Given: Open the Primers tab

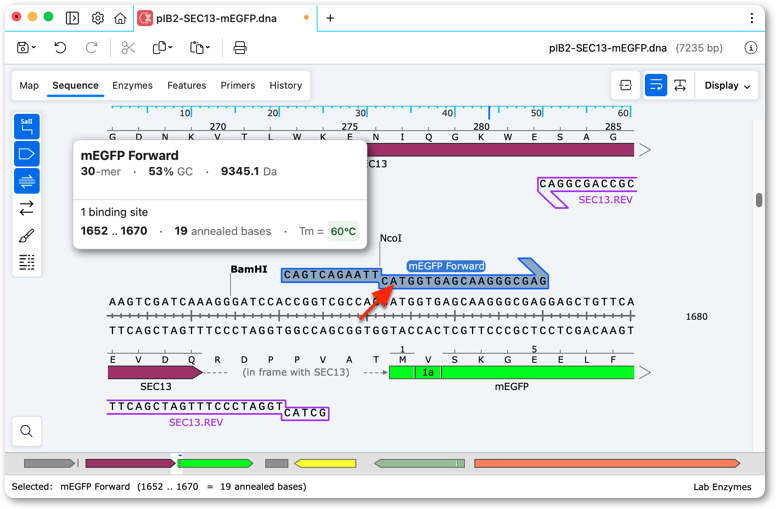Looking at the screenshot, I should pyautogui.click(x=238, y=85).
